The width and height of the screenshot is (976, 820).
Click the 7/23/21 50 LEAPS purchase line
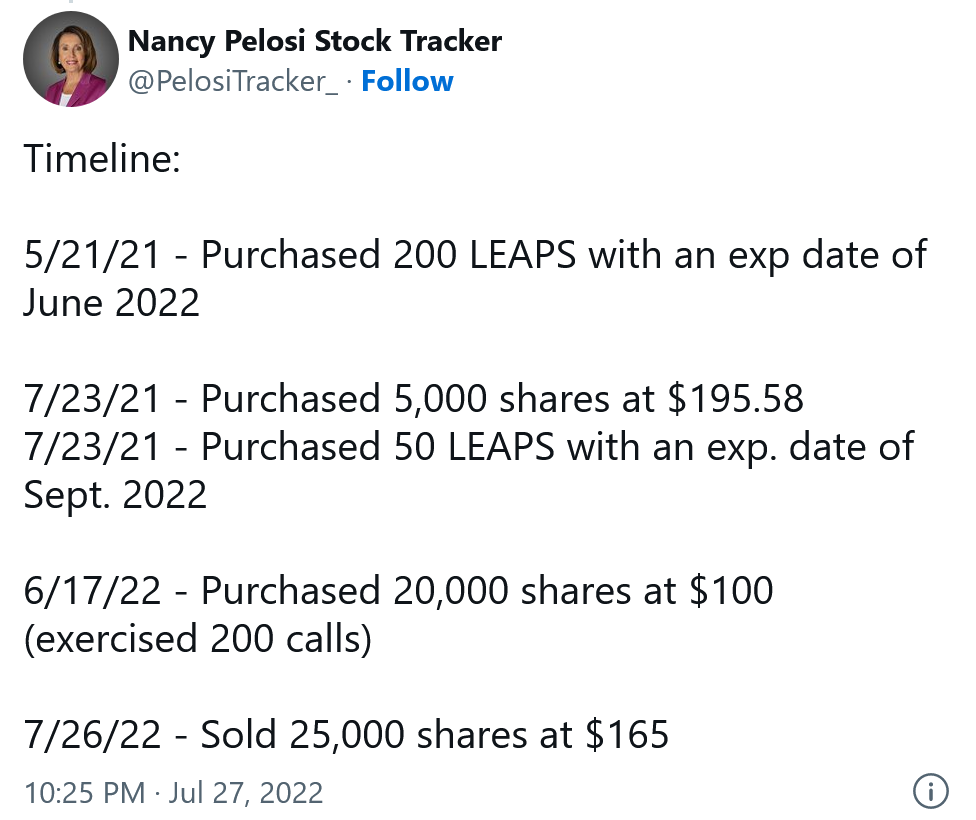click(x=468, y=446)
